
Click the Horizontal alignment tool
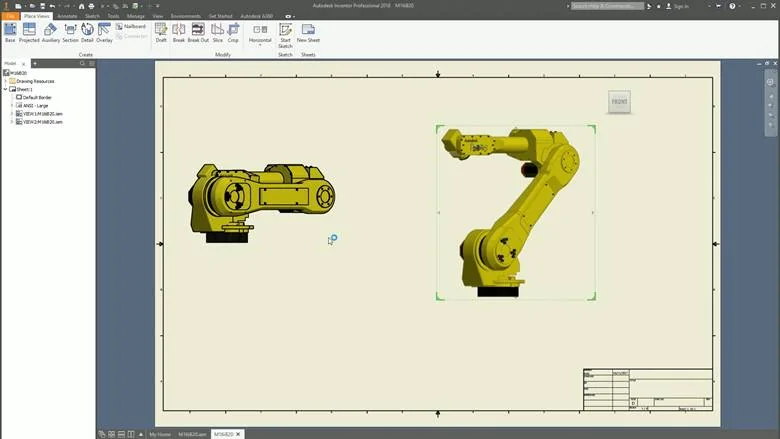(x=260, y=32)
